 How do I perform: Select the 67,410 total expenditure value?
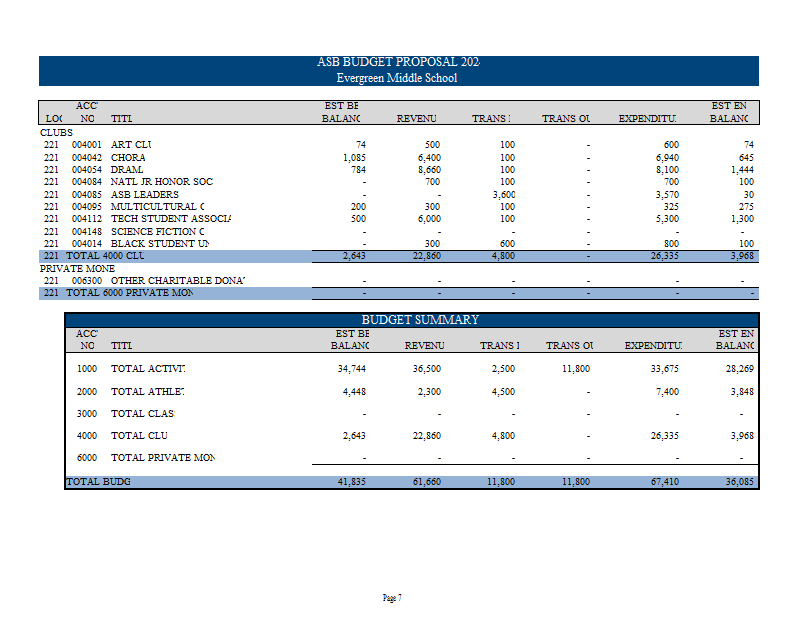coord(665,482)
